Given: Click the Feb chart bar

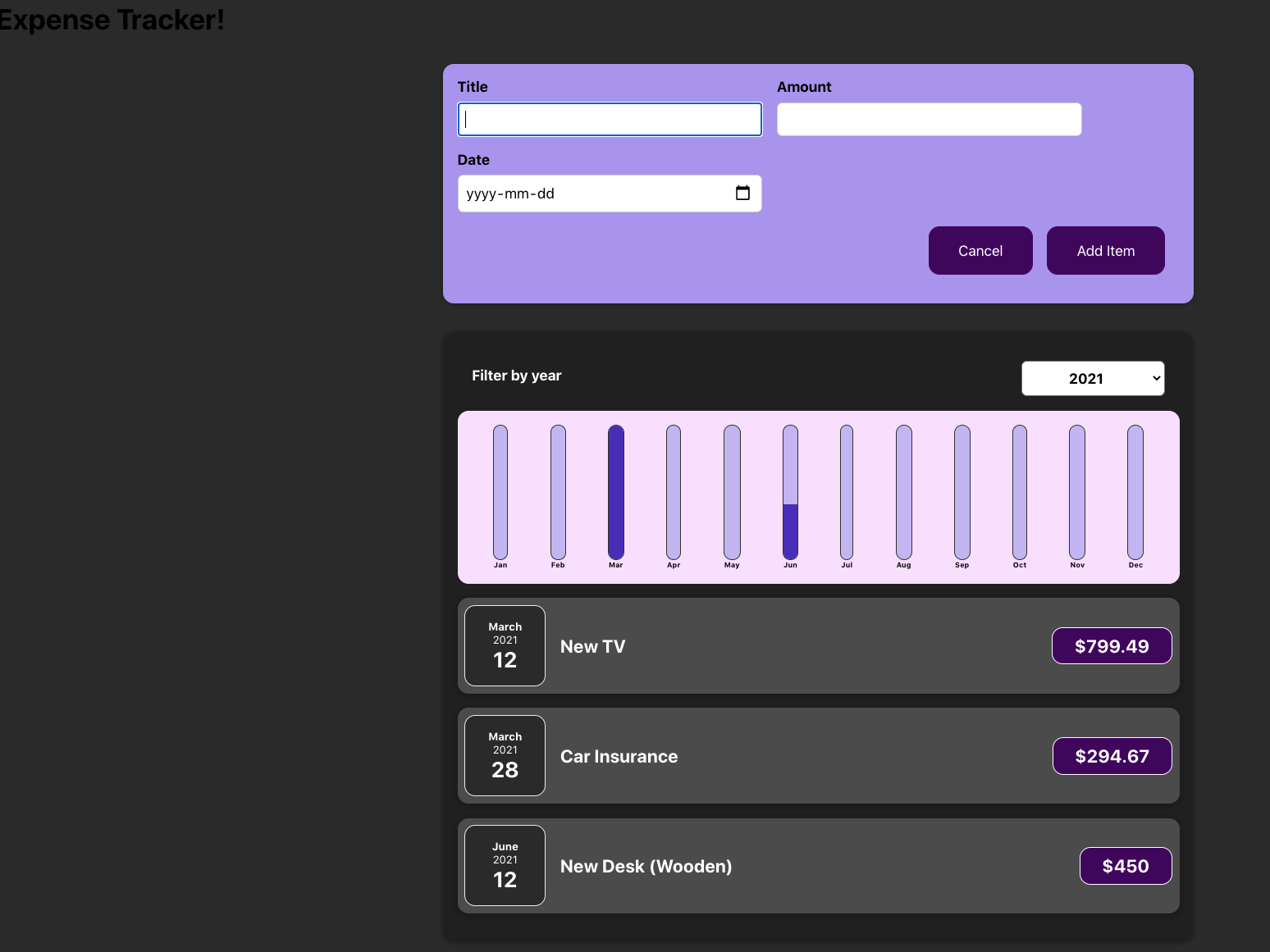Looking at the screenshot, I should tap(558, 492).
